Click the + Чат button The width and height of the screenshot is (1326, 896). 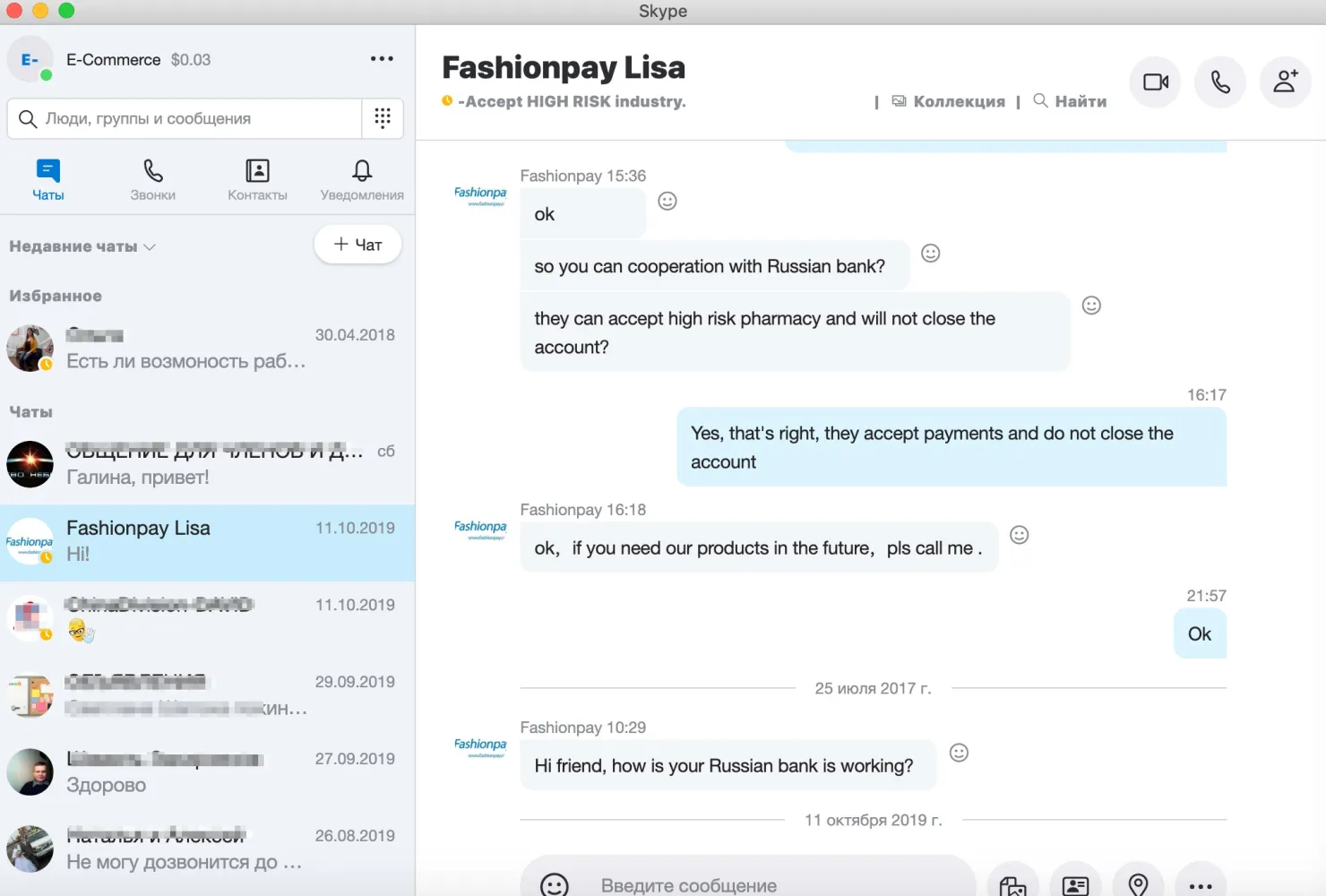357,245
